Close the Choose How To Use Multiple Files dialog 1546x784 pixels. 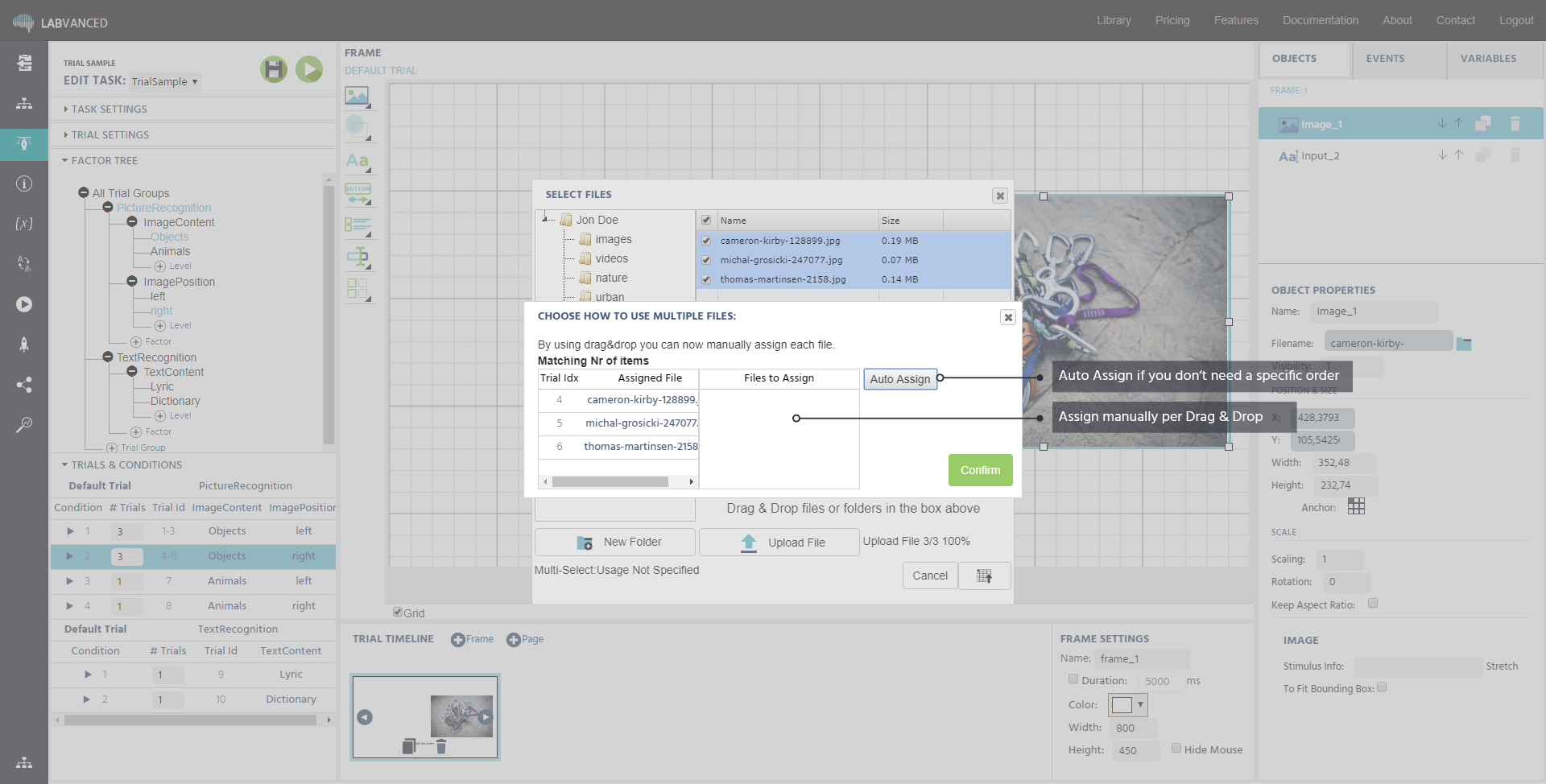[1007, 317]
